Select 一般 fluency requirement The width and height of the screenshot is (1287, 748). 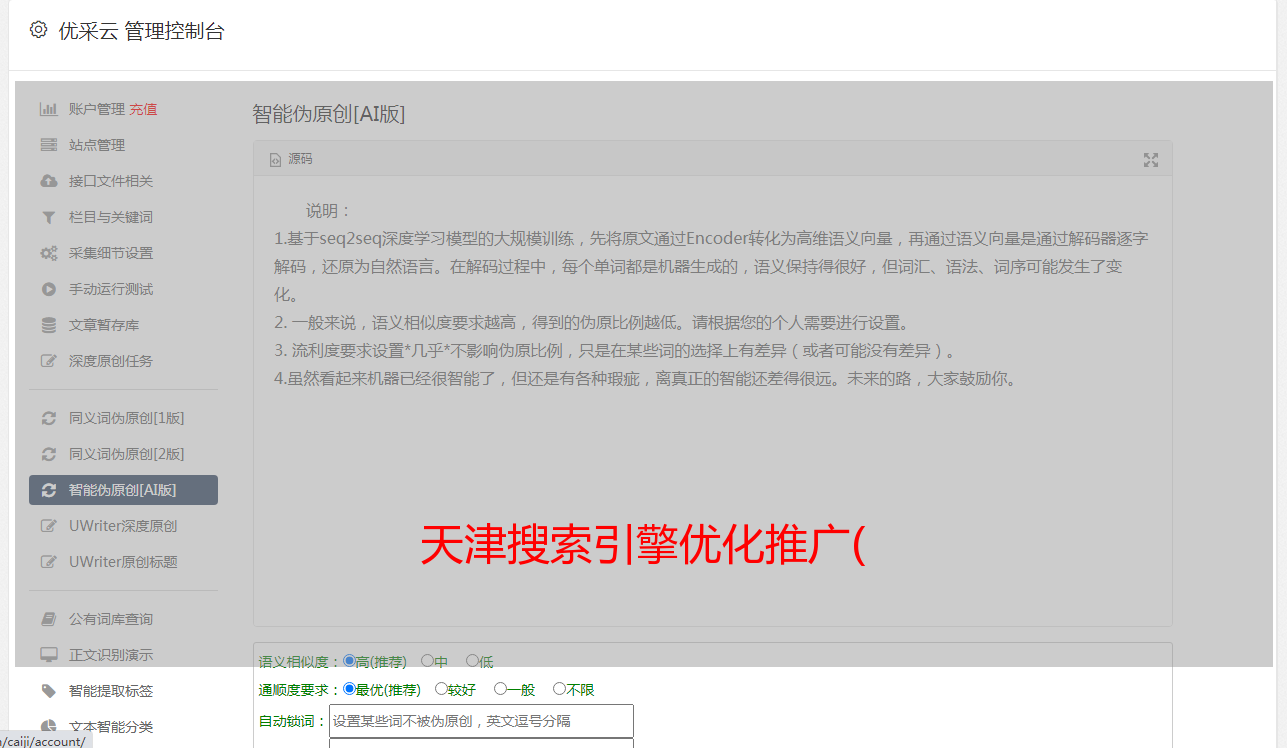500,689
